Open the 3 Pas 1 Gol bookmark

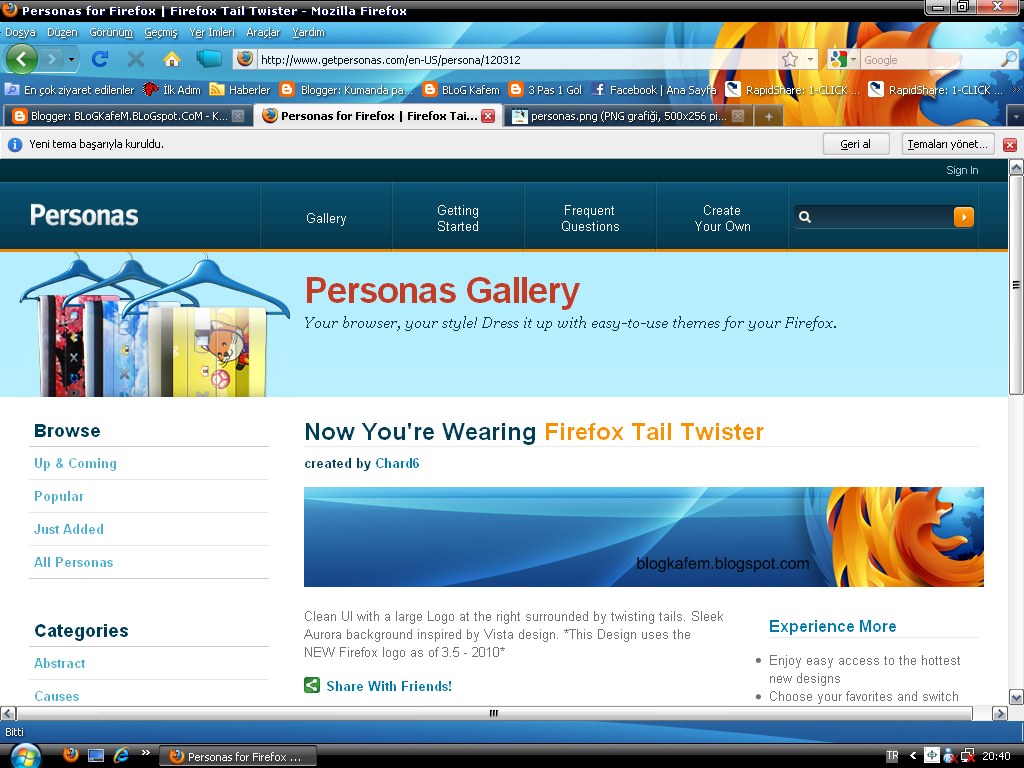click(x=545, y=89)
